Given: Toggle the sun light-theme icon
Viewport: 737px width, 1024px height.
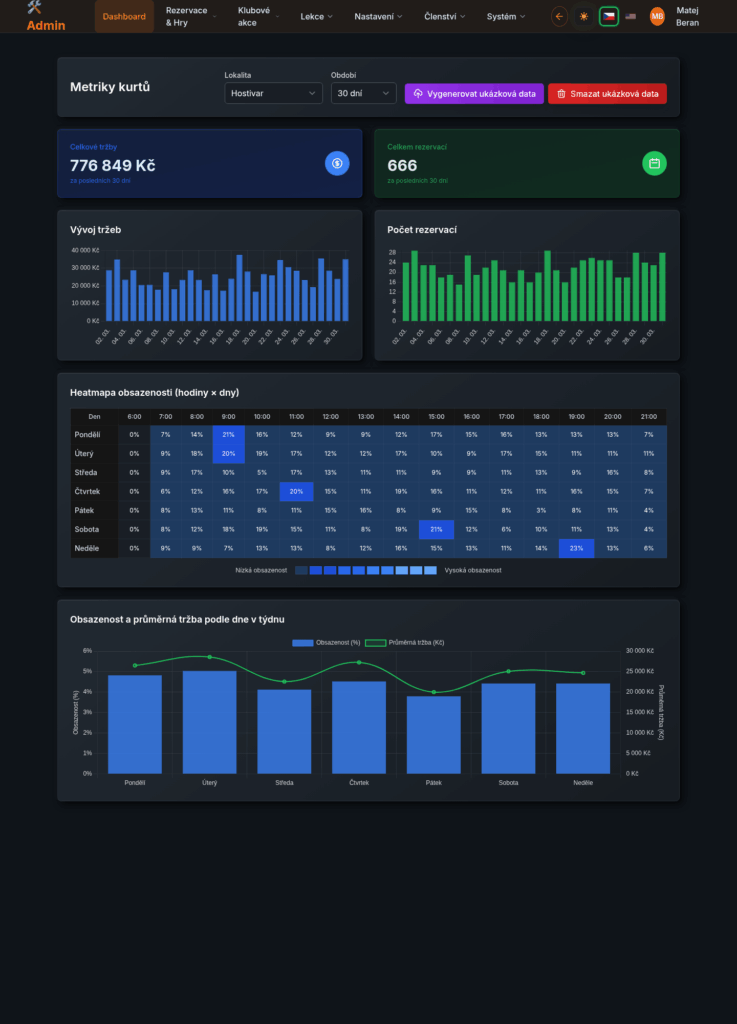Looking at the screenshot, I should [584, 16].
